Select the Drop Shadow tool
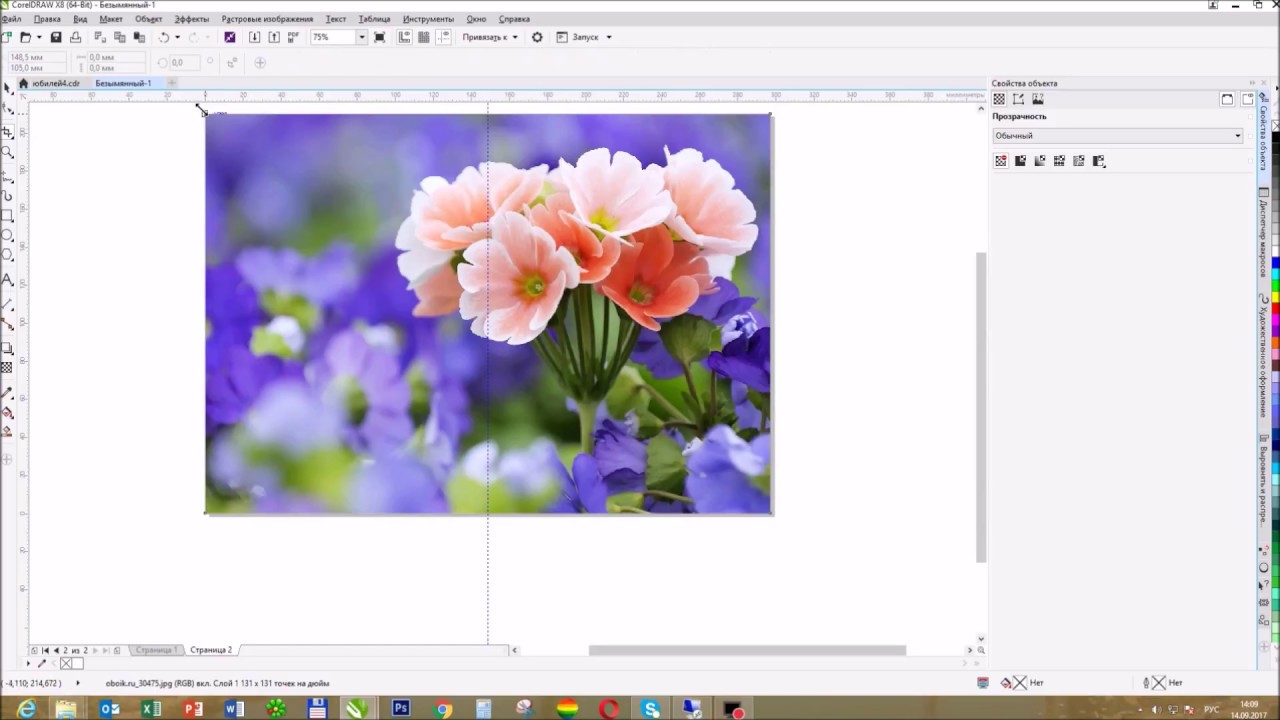 (7, 348)
